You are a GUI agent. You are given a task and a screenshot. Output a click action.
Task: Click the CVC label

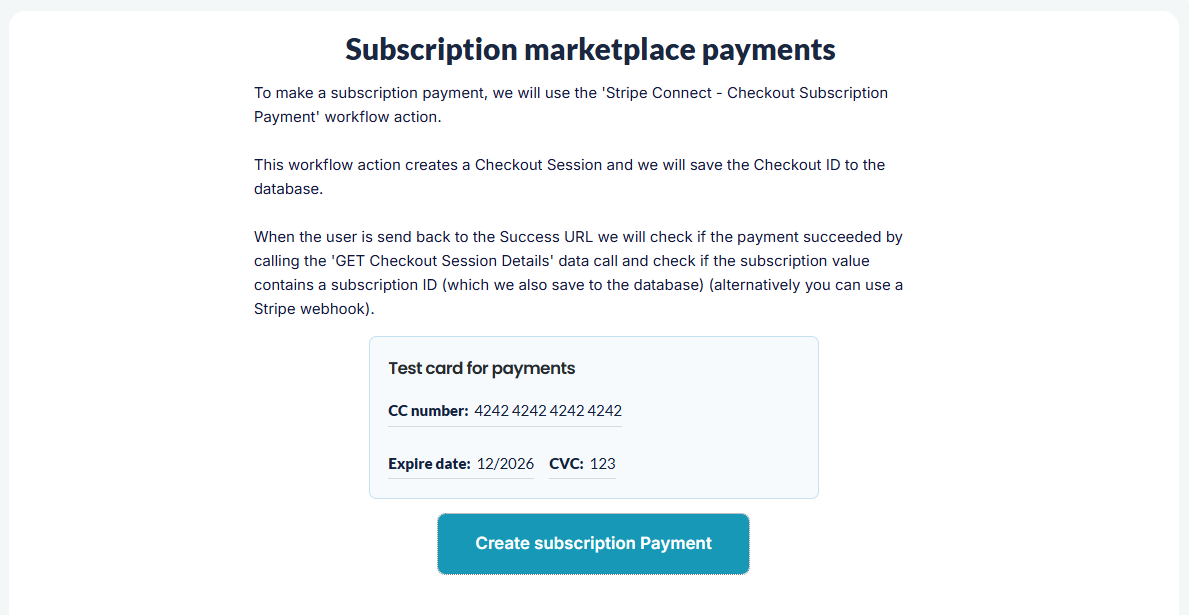tap(566, 464)
